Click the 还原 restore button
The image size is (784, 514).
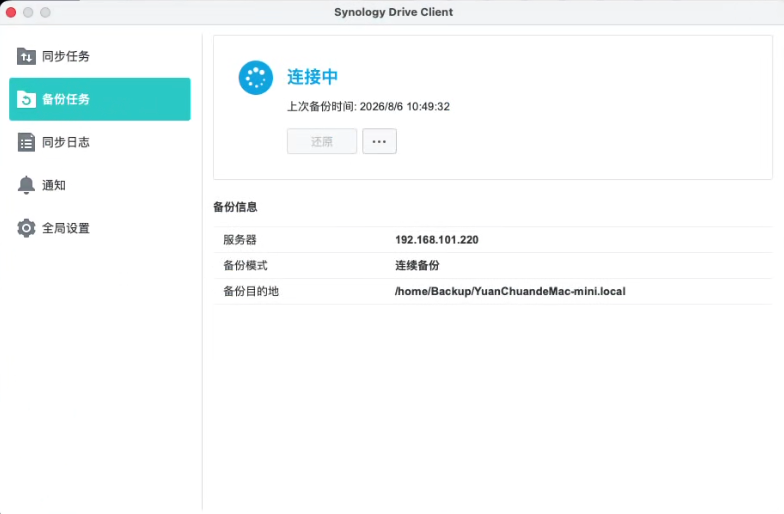click(322, 142)
